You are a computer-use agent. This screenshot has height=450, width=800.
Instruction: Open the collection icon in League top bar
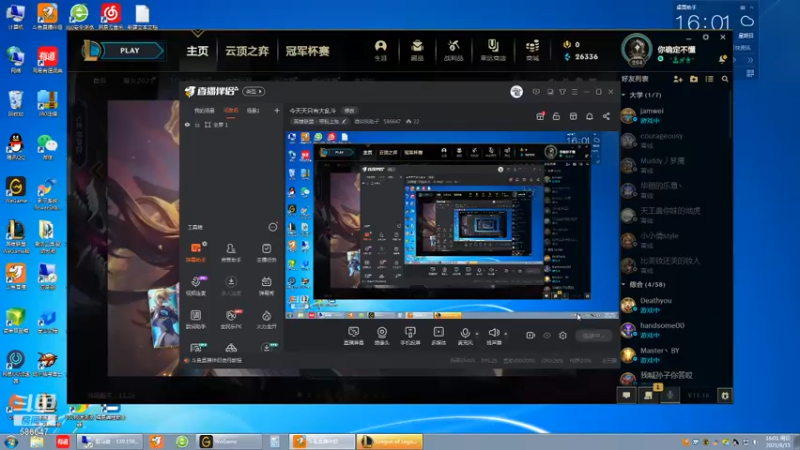coord(417,50)
